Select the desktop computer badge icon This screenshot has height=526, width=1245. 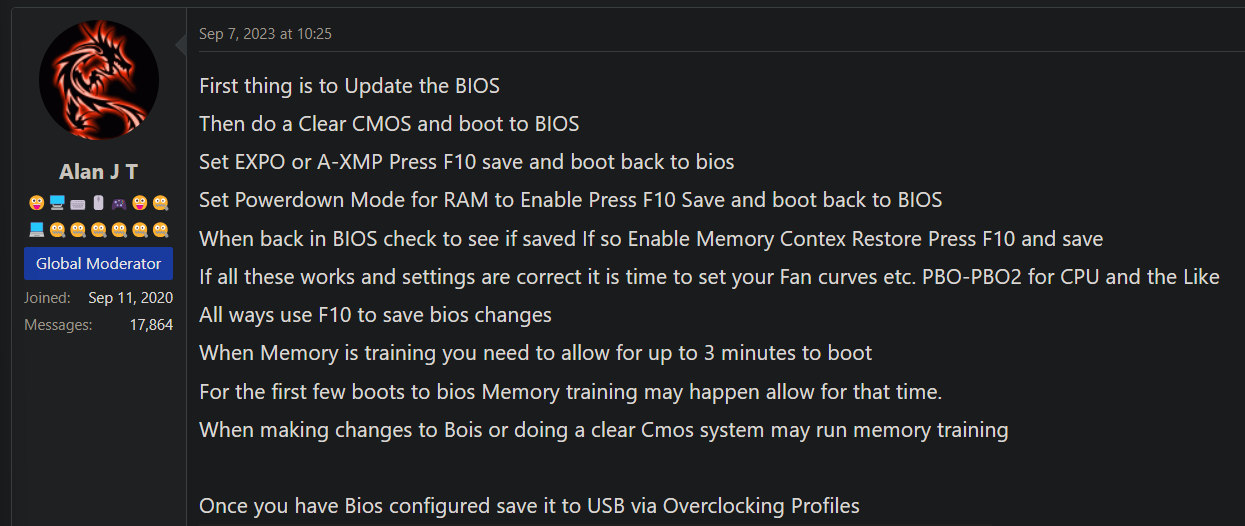click(x=57, y=203)
